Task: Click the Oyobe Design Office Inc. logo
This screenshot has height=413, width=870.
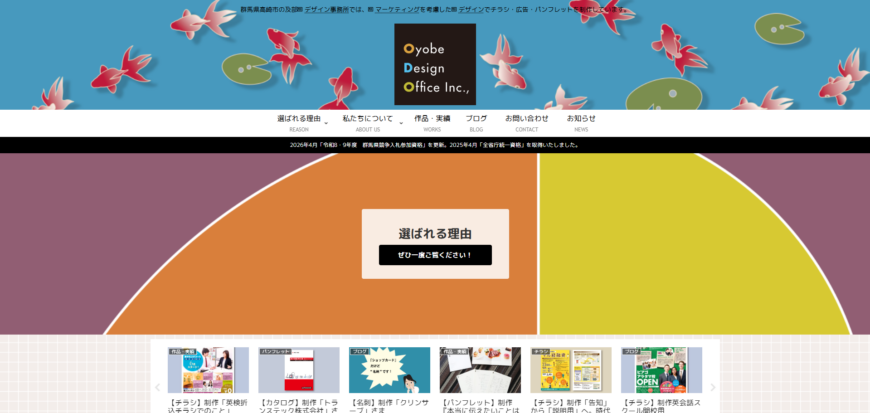Action: point(435,64)
